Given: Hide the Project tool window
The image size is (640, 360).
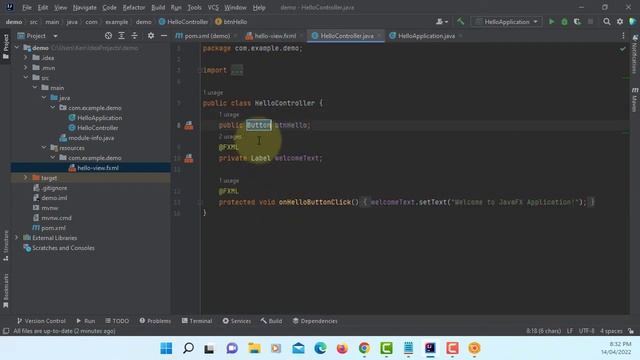Looking at the screenshot, I should tap(164, 36).
